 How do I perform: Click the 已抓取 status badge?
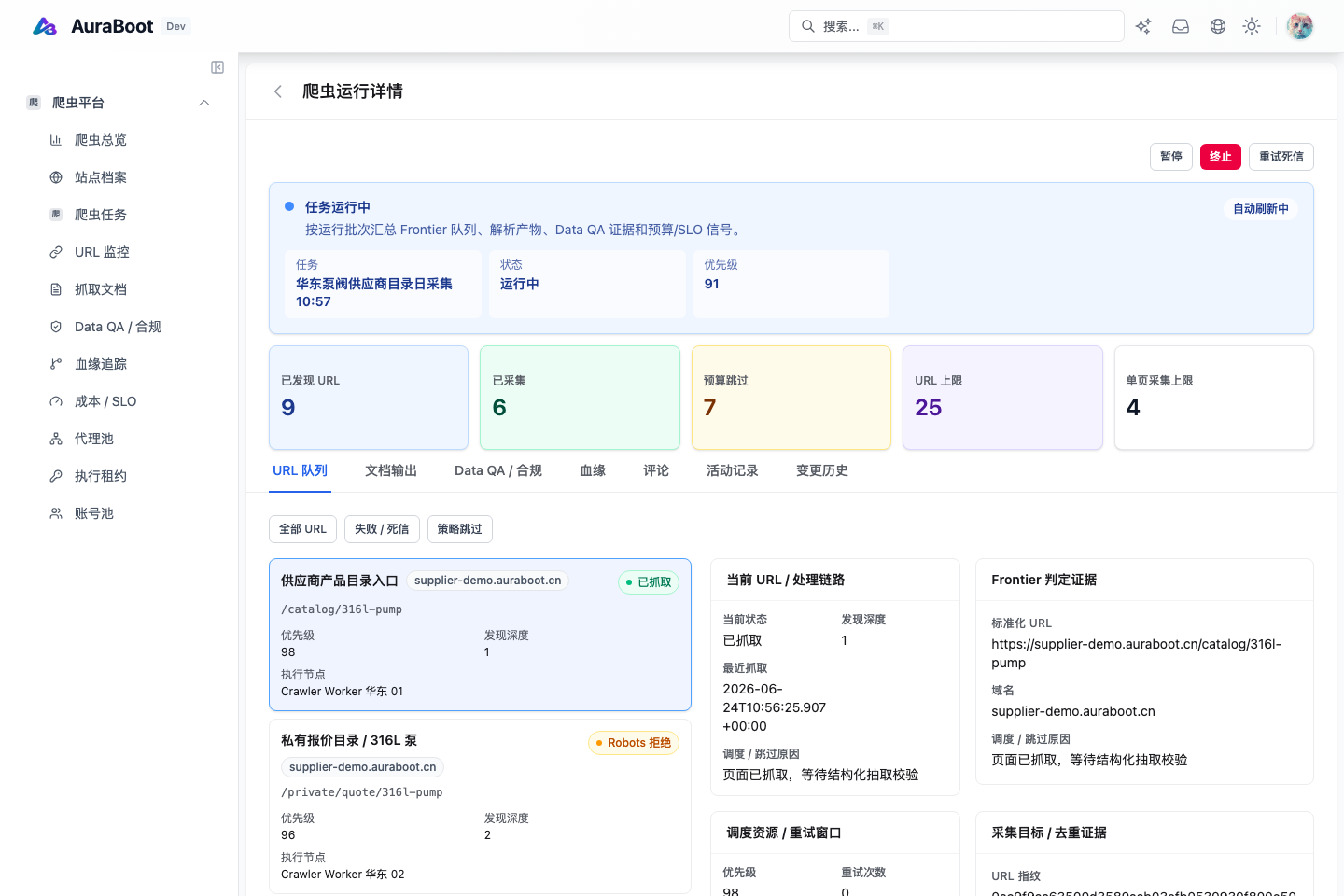(x=649, y=582)
